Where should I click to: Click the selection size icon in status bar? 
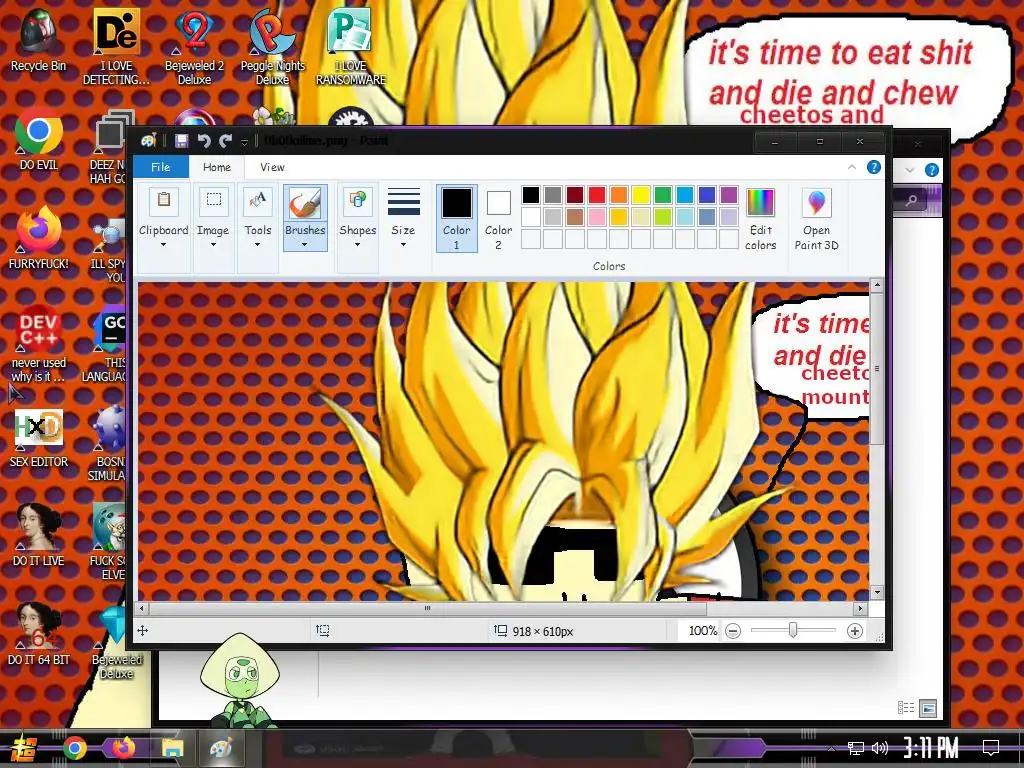tap(323, 630)
